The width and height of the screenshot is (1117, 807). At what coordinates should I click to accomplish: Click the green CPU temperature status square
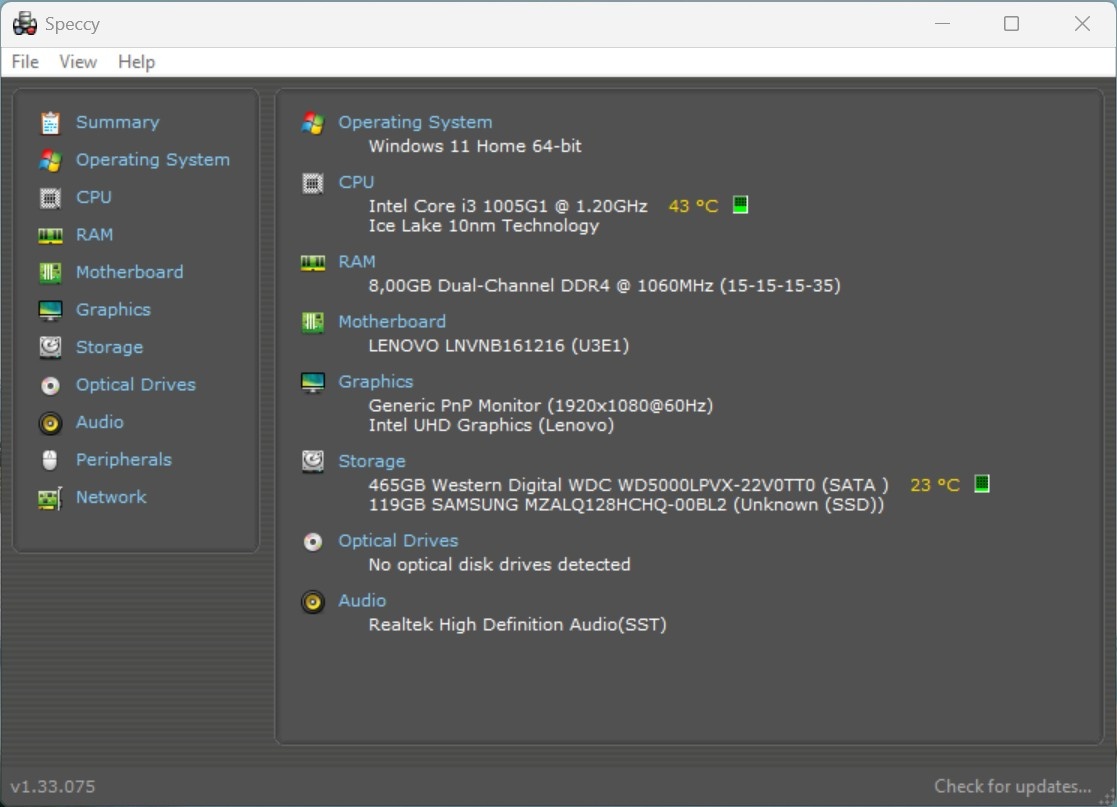click(x=740, y=204)
